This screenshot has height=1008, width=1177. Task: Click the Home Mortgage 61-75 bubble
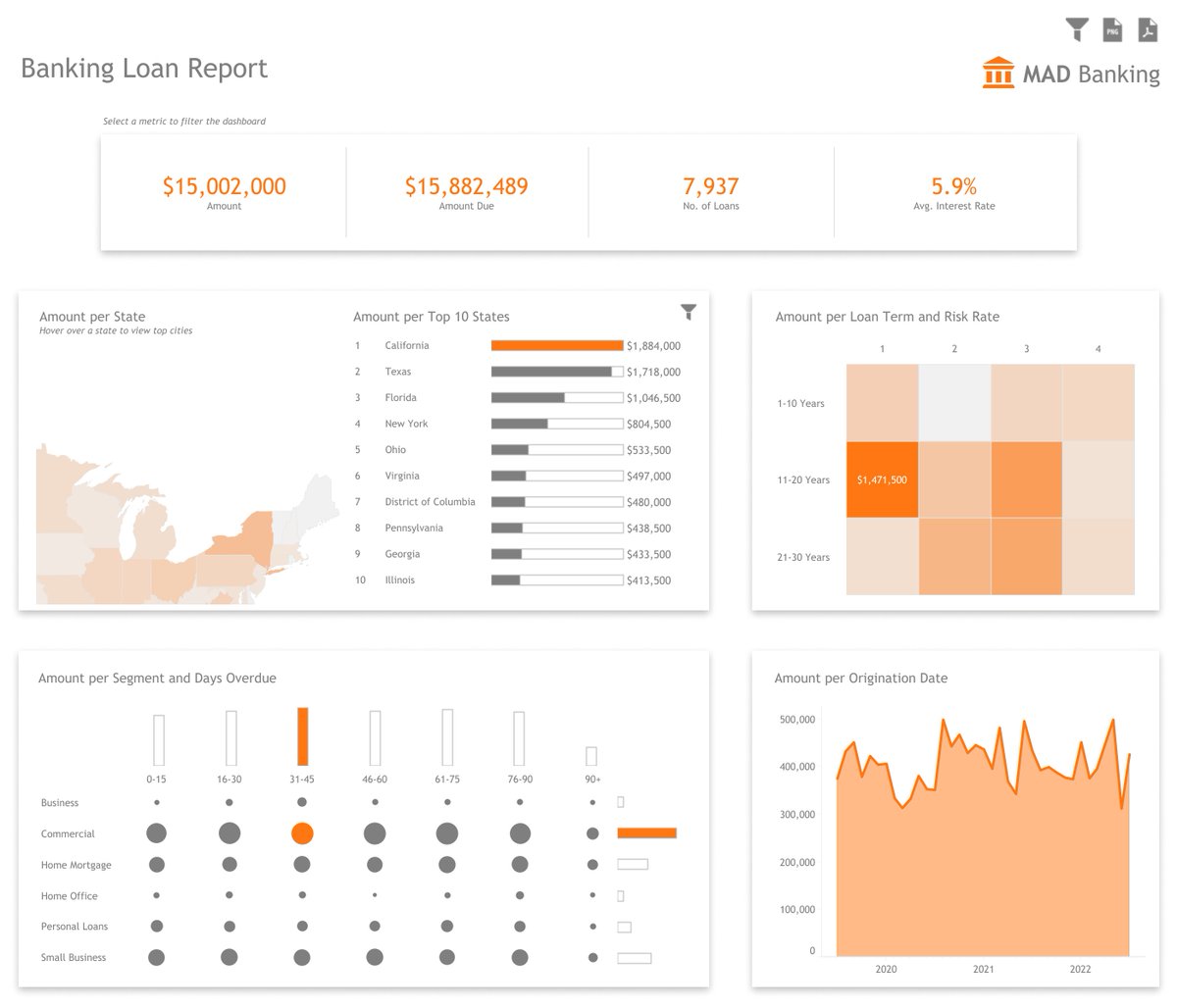pyautogui.click(x=447, y=865)
